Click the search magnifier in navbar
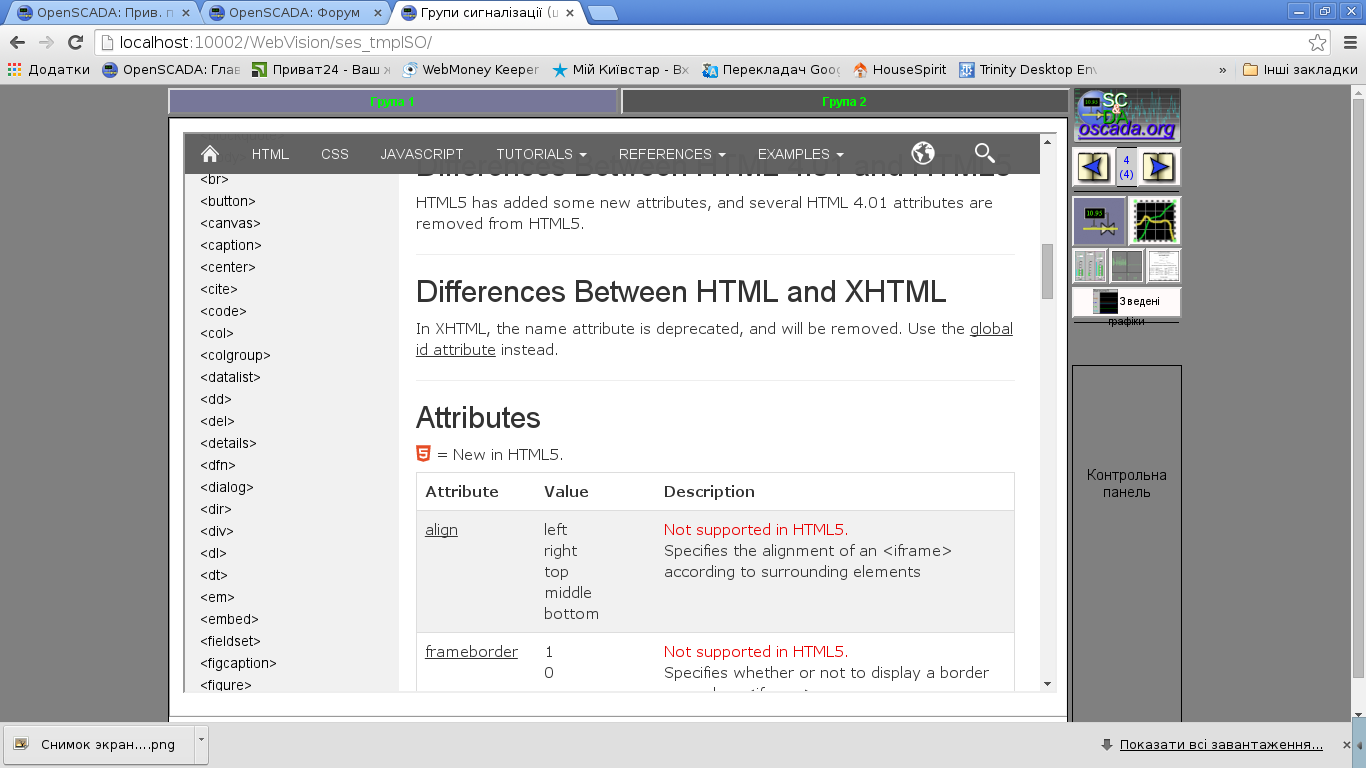 pyautogui.click(x=985, y=153)
